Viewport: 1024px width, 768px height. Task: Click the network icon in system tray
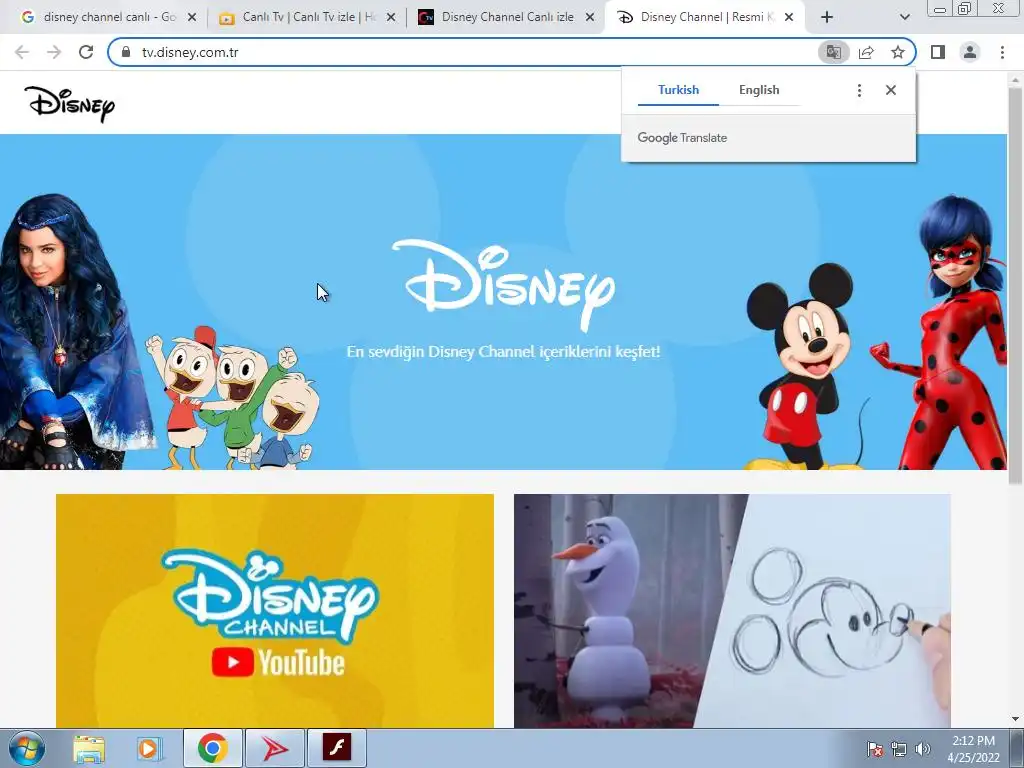[x=899, y=749]
